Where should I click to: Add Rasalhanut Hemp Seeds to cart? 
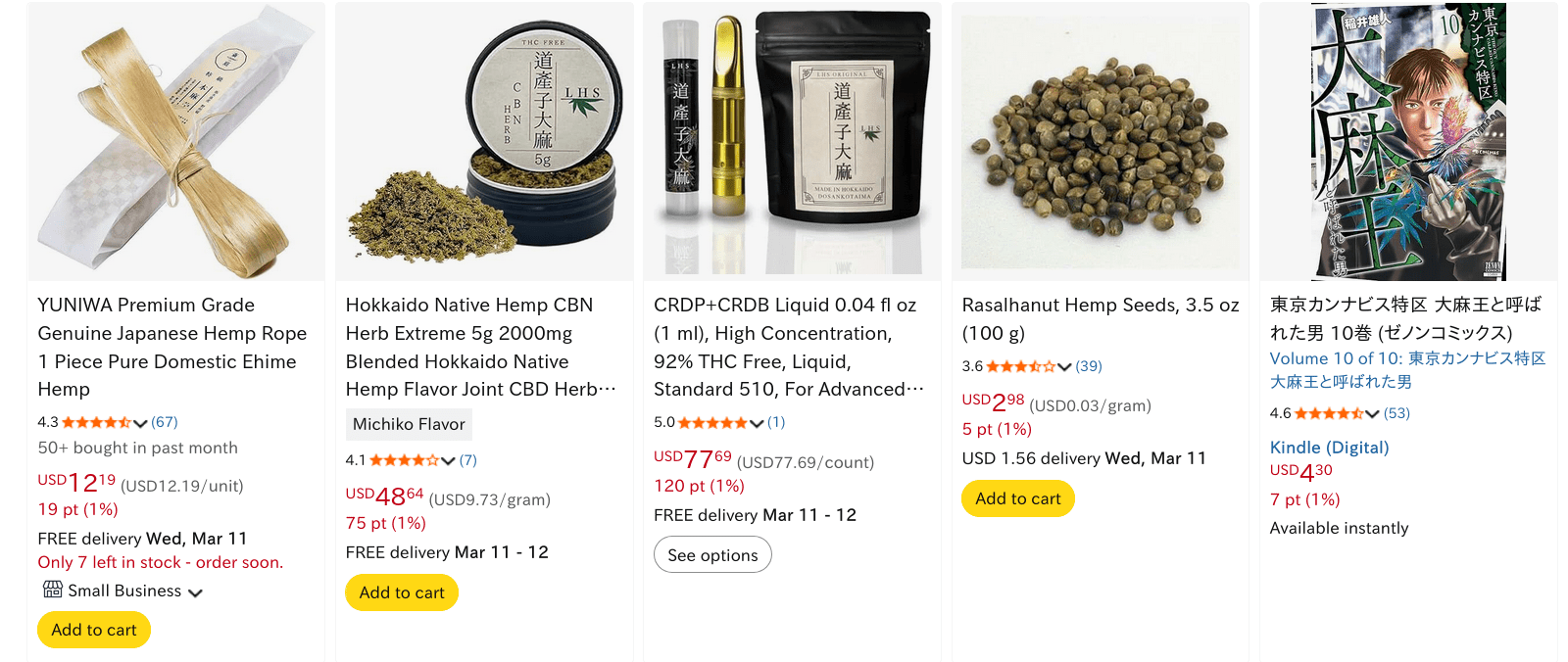[1018, 498]
